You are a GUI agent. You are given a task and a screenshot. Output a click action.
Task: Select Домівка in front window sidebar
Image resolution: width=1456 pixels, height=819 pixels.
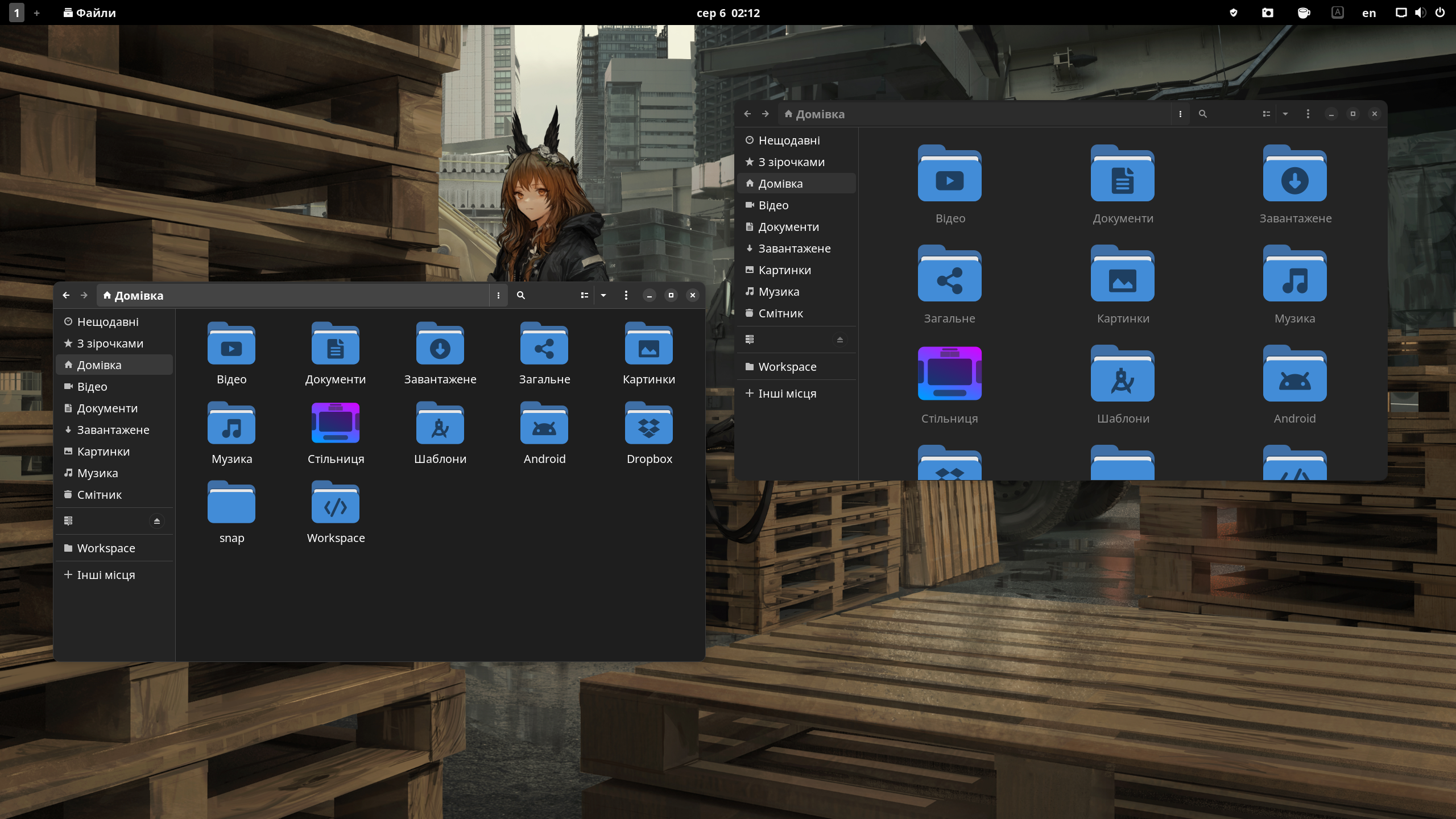tap(114, 365)
